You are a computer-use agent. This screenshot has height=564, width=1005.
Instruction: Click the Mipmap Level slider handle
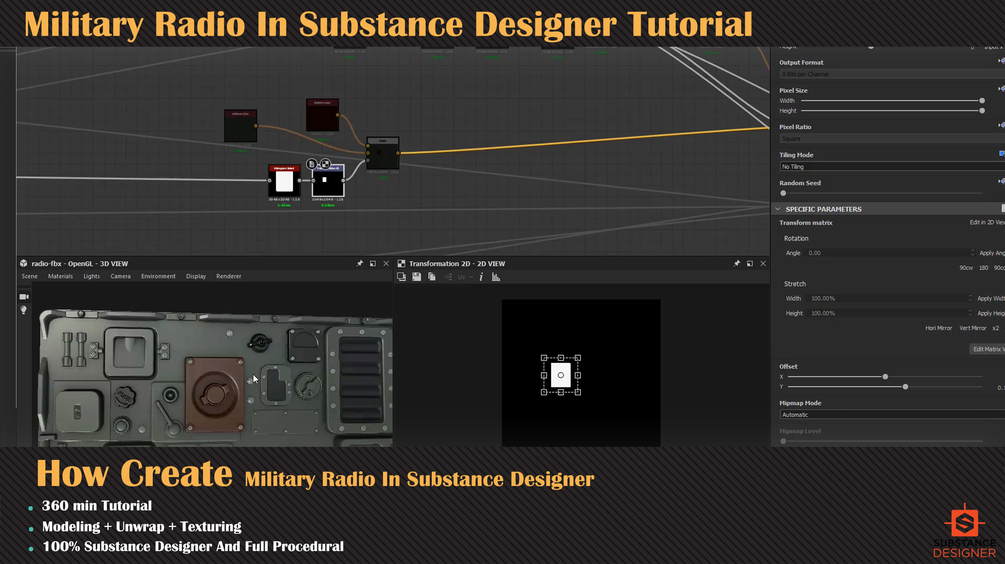783,441
